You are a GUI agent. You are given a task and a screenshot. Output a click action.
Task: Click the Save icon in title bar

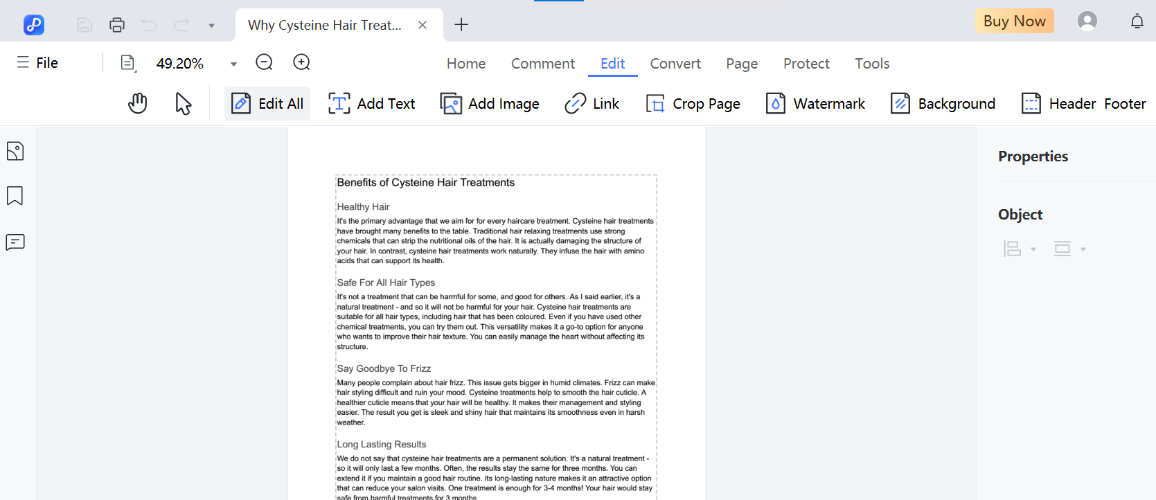(x=85, y=25)
